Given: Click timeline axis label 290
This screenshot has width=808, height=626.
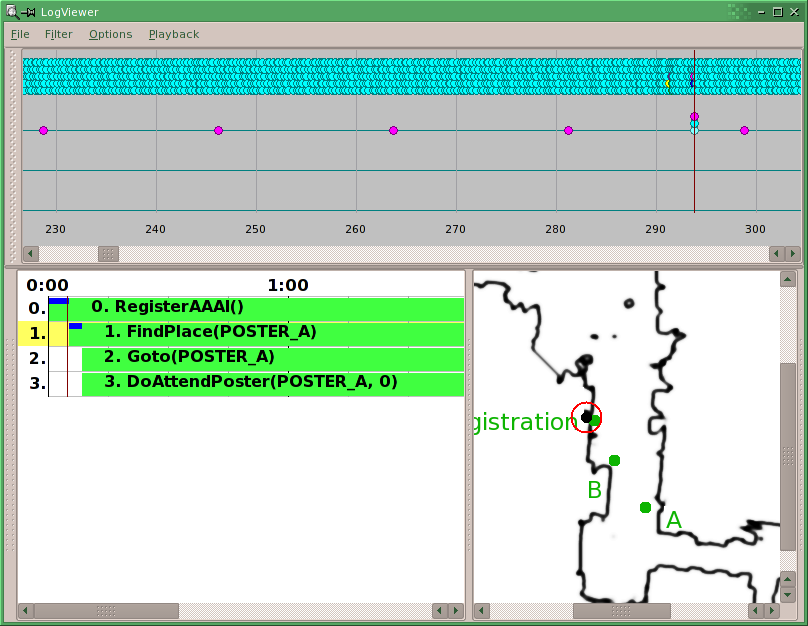Looking at the screenshot, I should tap(655, 229).
